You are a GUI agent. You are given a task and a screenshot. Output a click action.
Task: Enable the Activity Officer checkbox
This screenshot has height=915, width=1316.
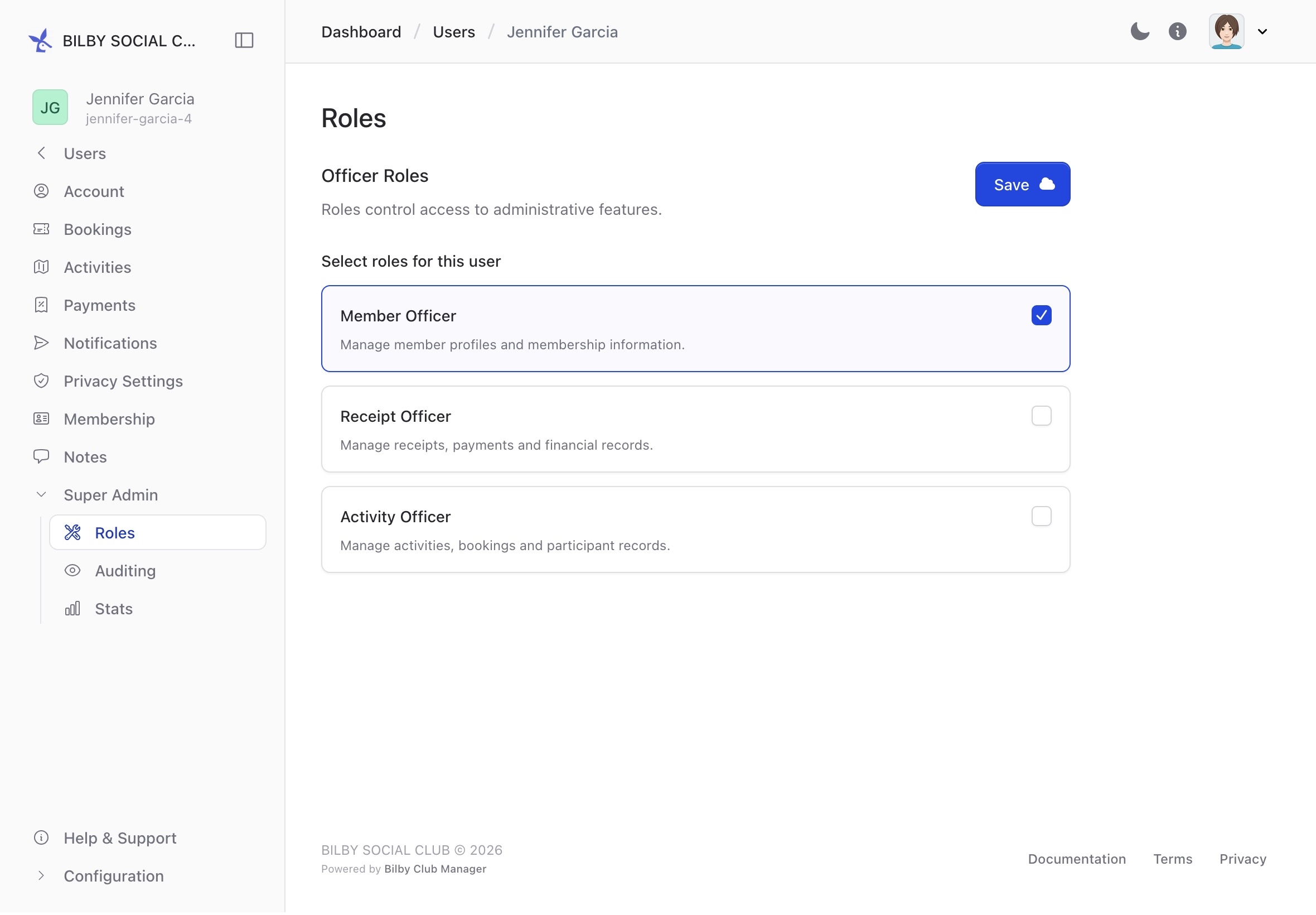click(1041, 516)
